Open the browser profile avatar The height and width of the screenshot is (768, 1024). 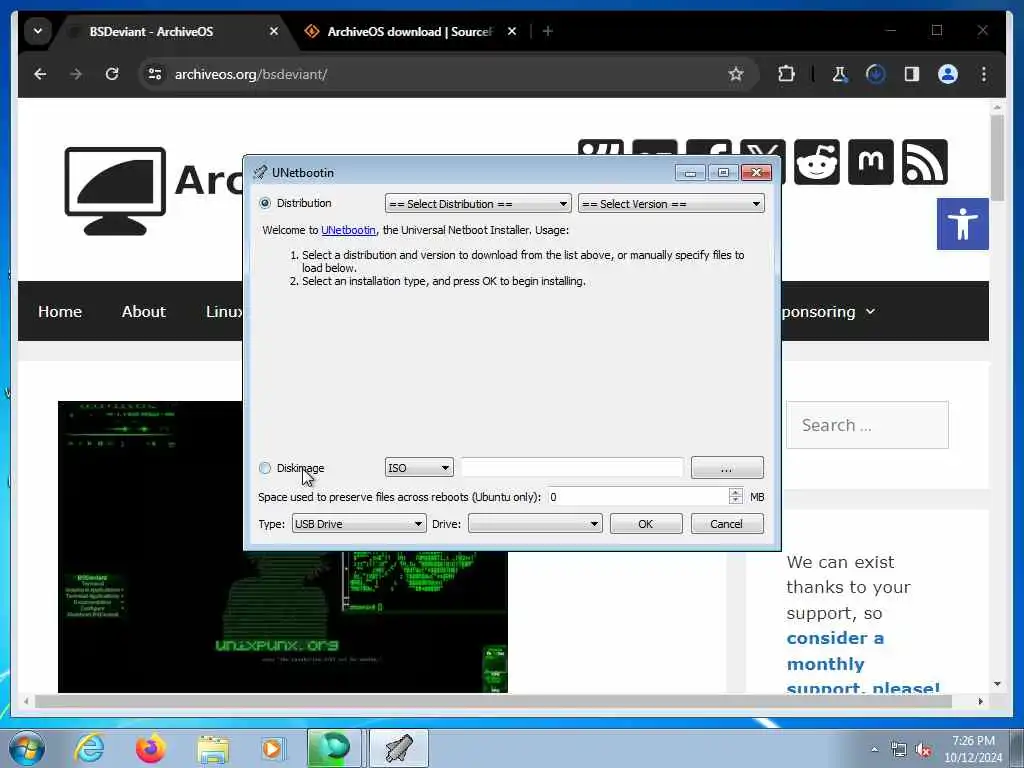coord(948,74)
